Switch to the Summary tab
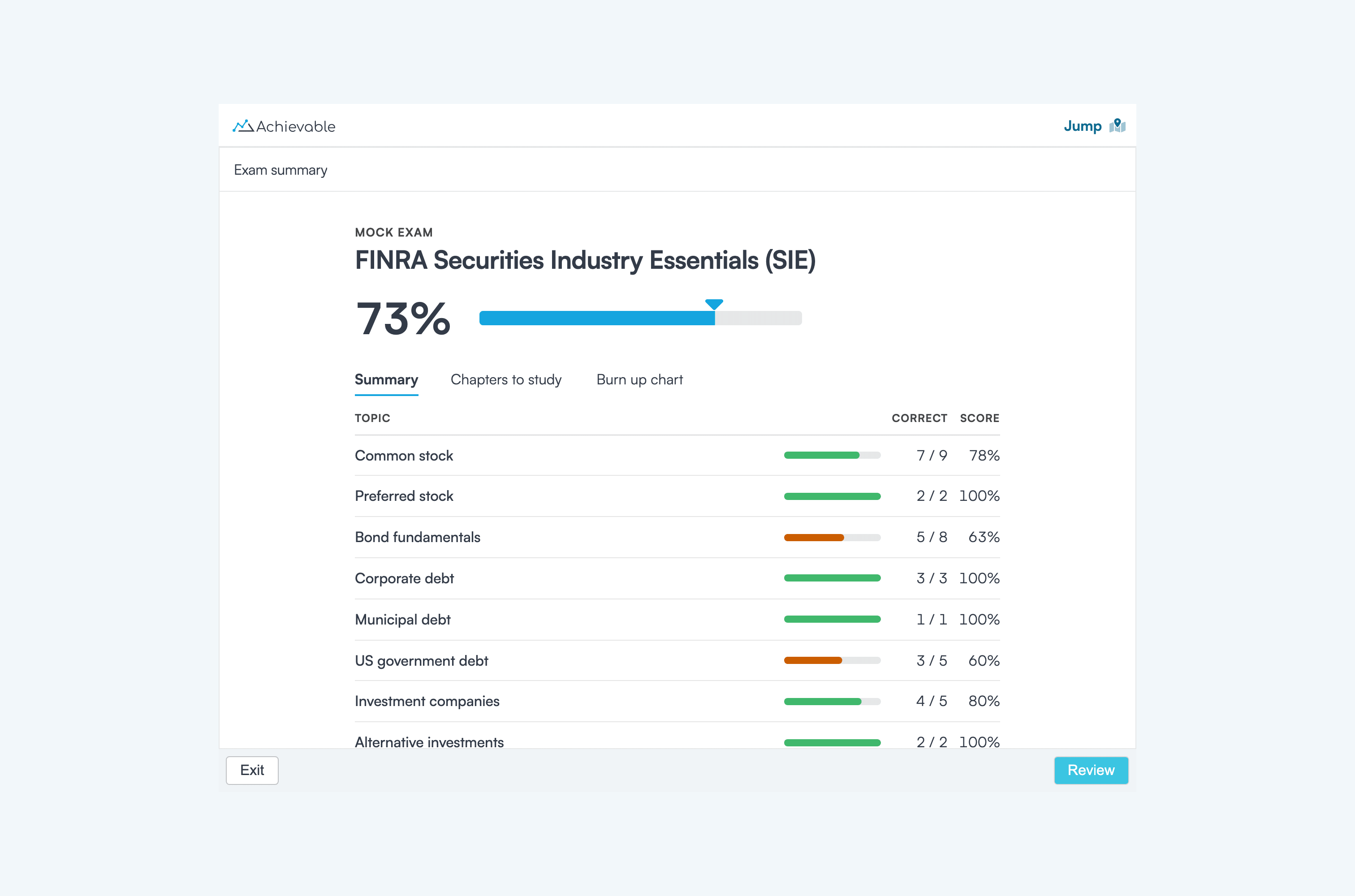1355x896 pixels. coord(386,380)
